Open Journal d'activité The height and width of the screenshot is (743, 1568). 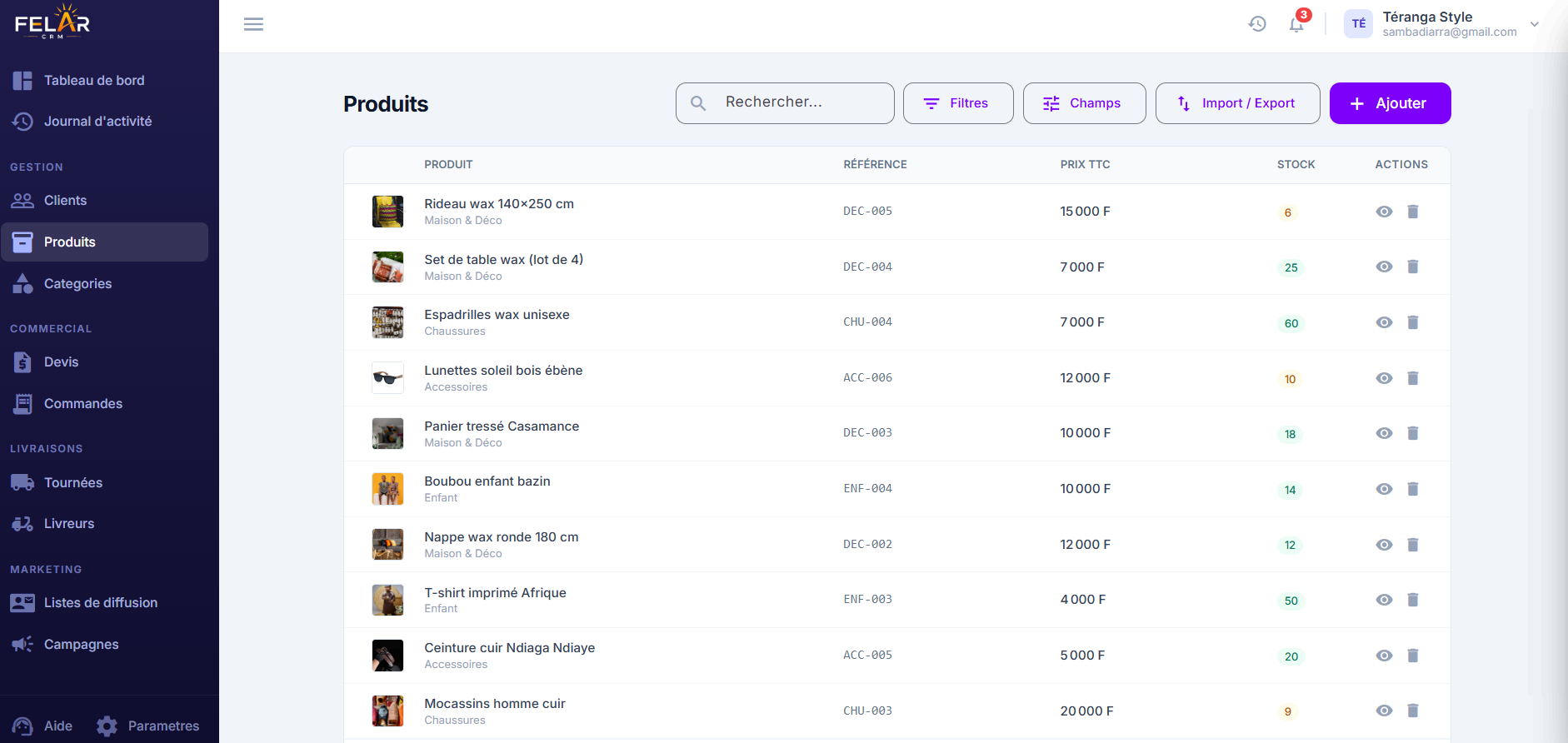104,122
